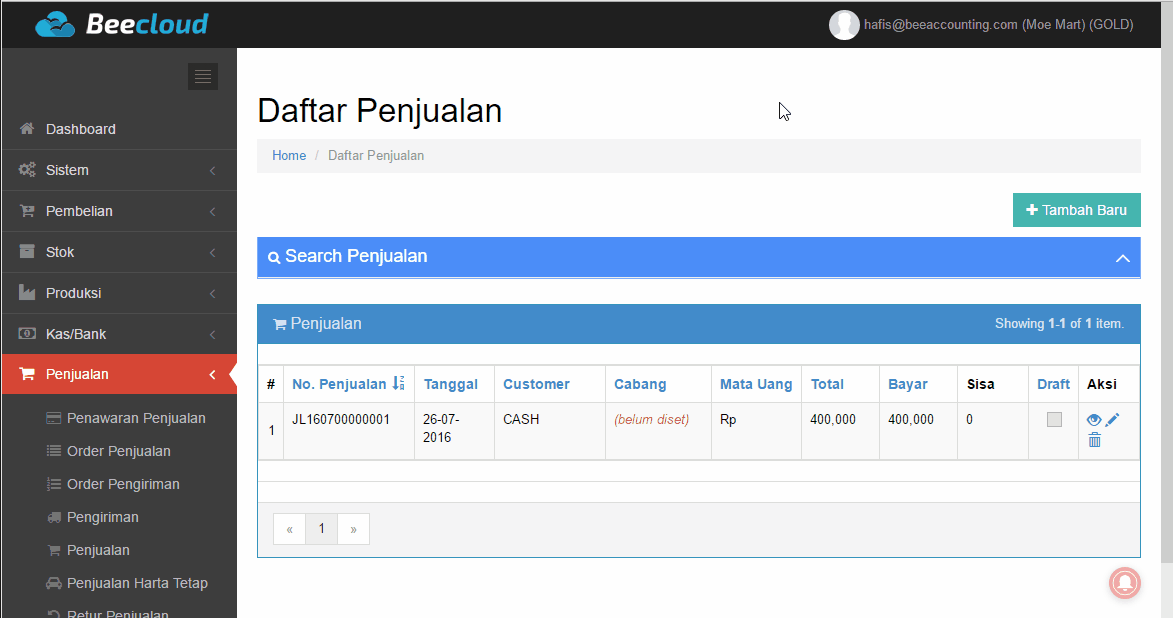Sort table by Tanggal column
The width and height of the screenshot is (1173, 618).
(450, 384)
